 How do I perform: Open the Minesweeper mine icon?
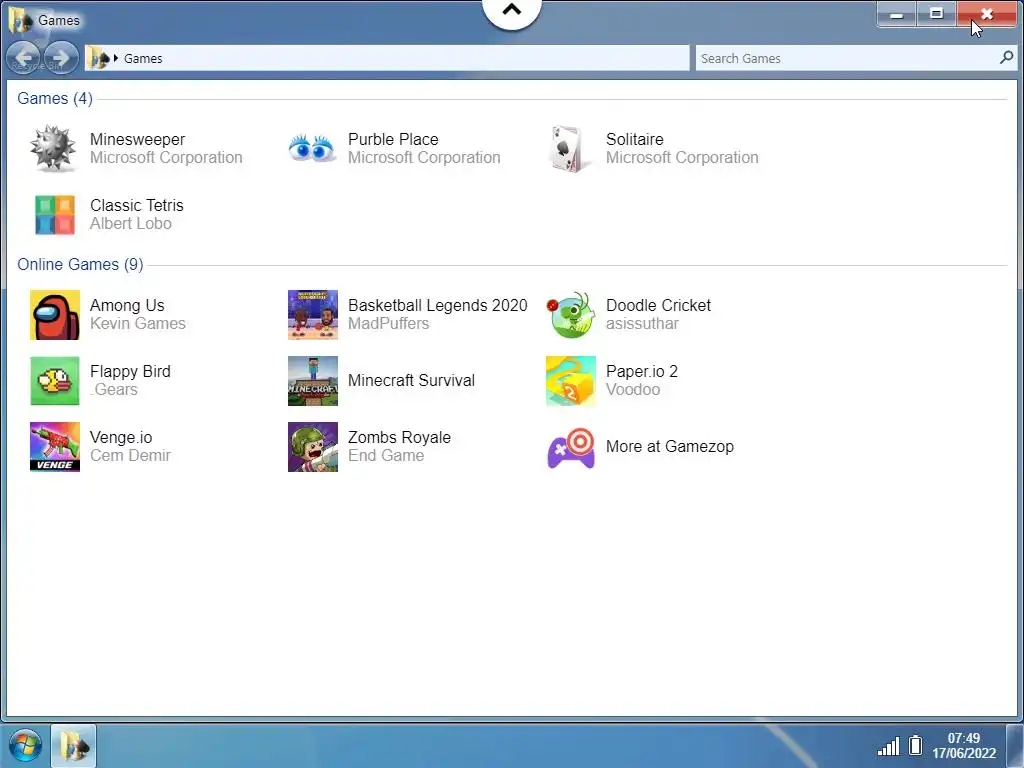pyautogui.click(x=54, y=149)
